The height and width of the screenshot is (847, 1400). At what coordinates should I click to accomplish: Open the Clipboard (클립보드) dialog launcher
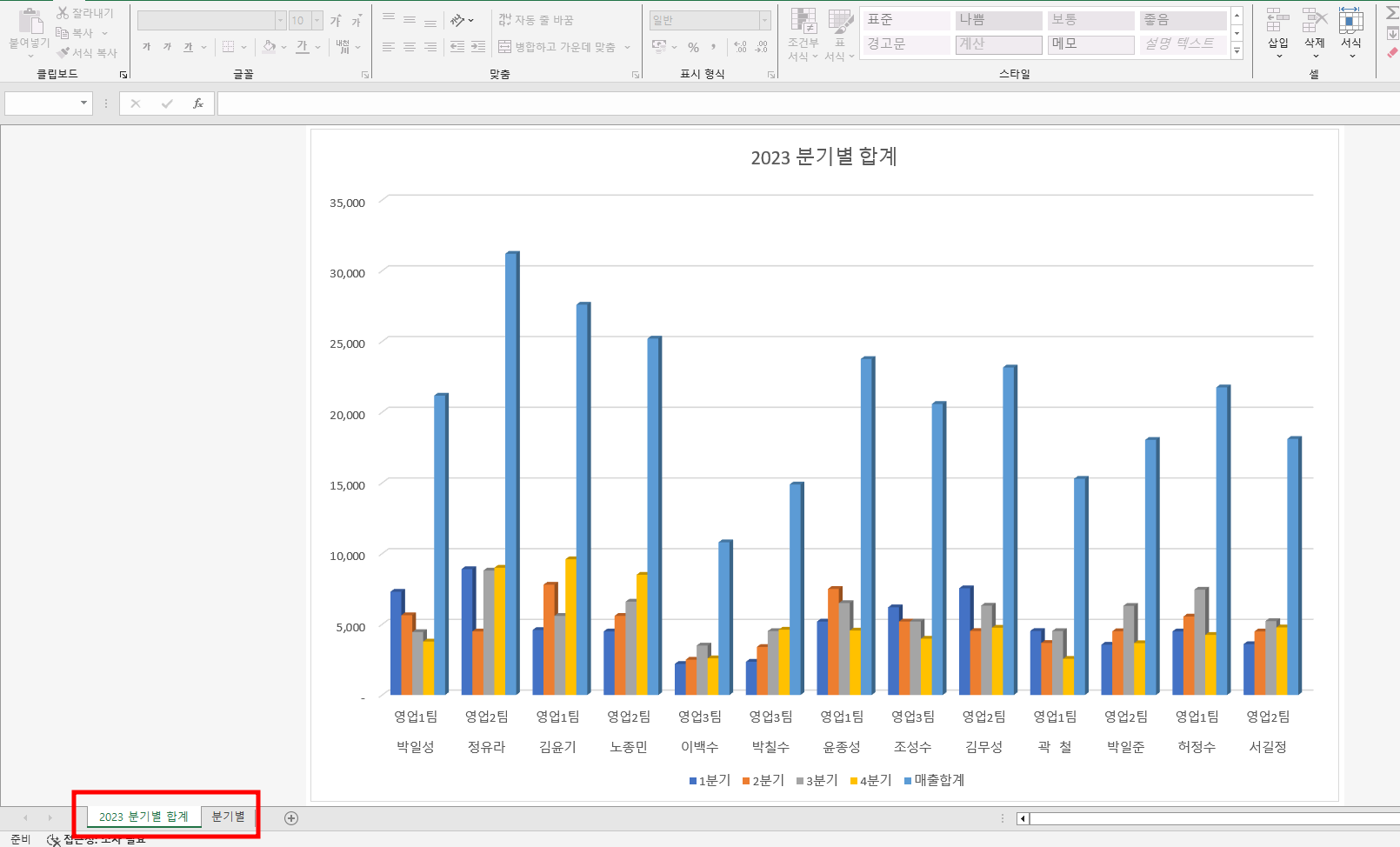123,75
